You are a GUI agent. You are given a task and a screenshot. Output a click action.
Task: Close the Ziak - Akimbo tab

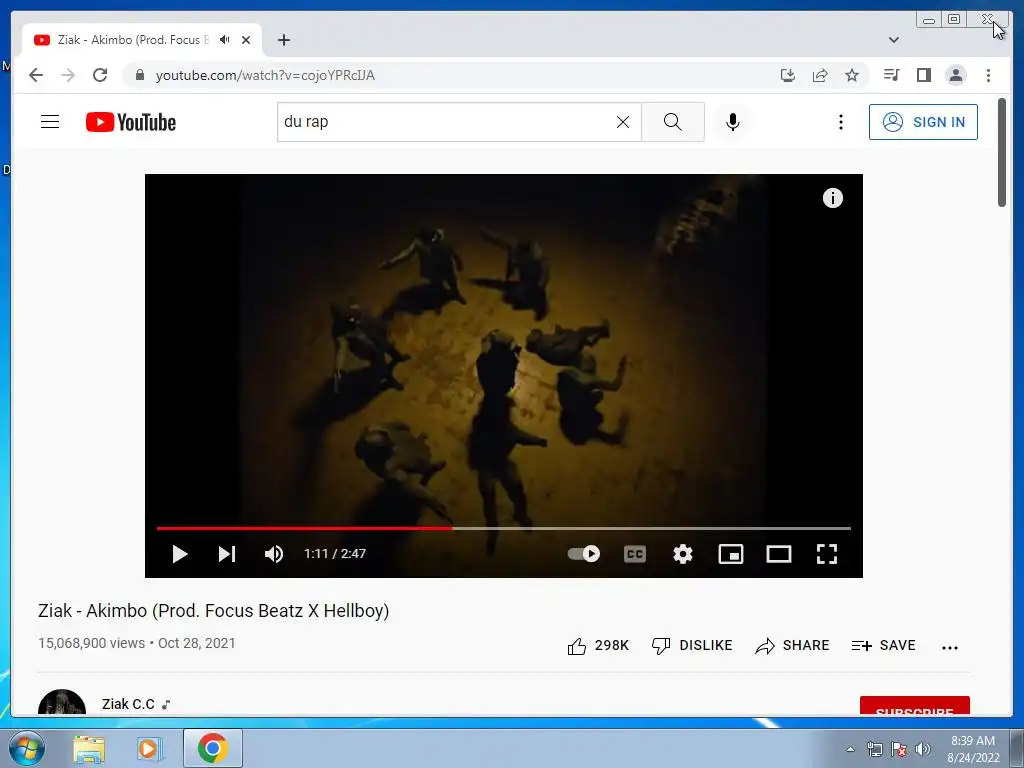click(246, 40)
